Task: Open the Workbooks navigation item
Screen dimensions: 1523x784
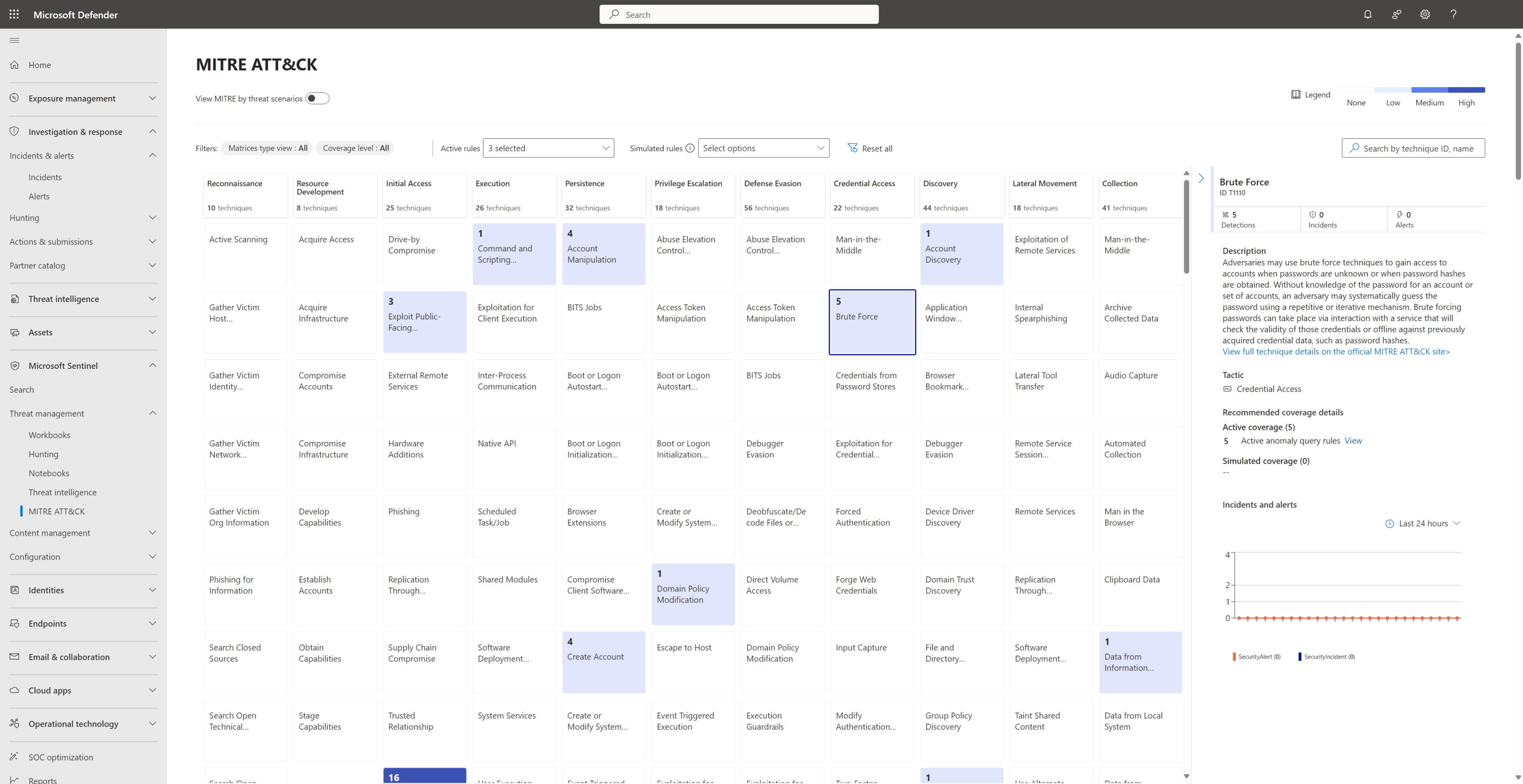Action: (49, 434)
